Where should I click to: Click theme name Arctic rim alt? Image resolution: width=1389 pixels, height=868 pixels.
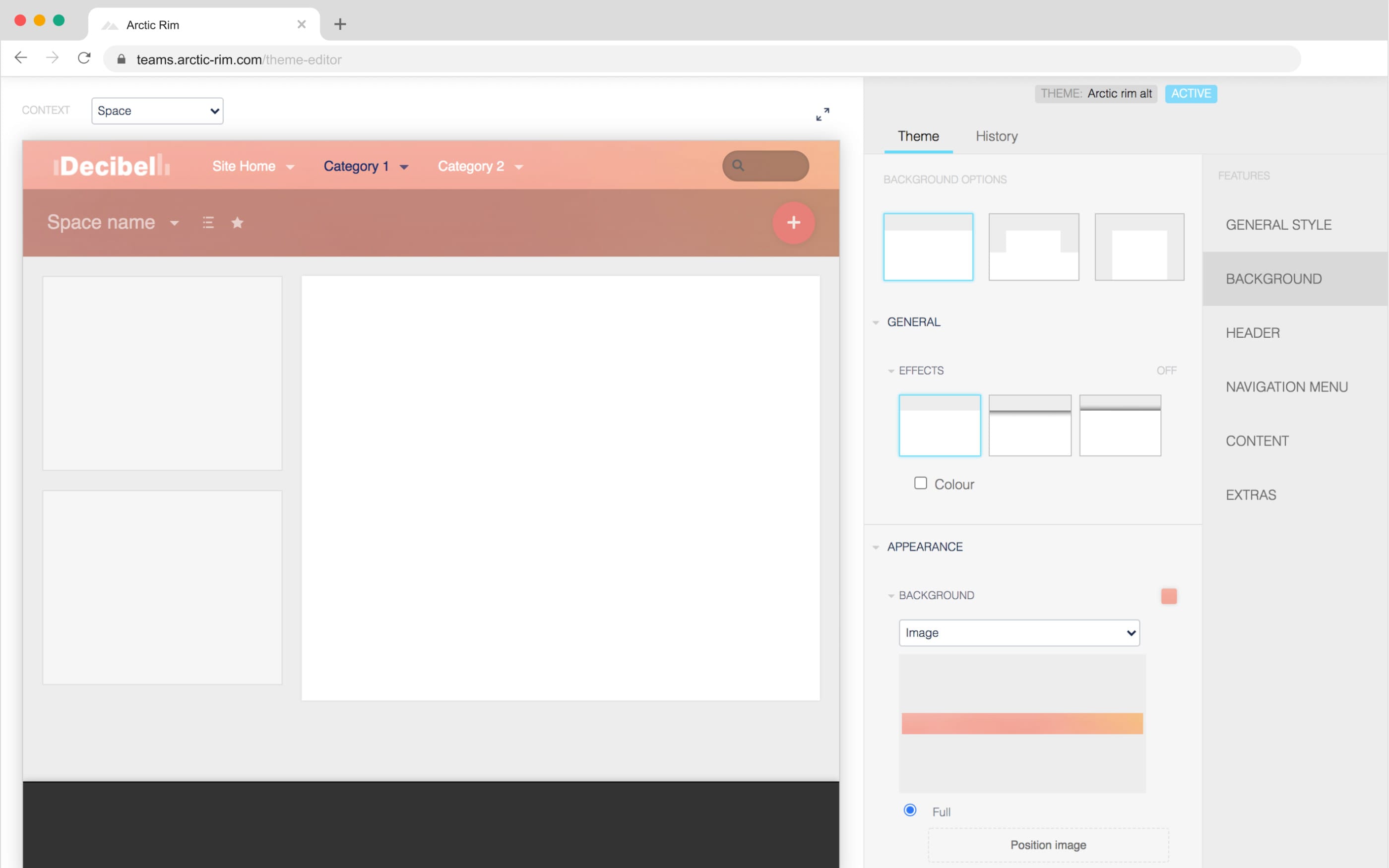[x=1119, y=94]
